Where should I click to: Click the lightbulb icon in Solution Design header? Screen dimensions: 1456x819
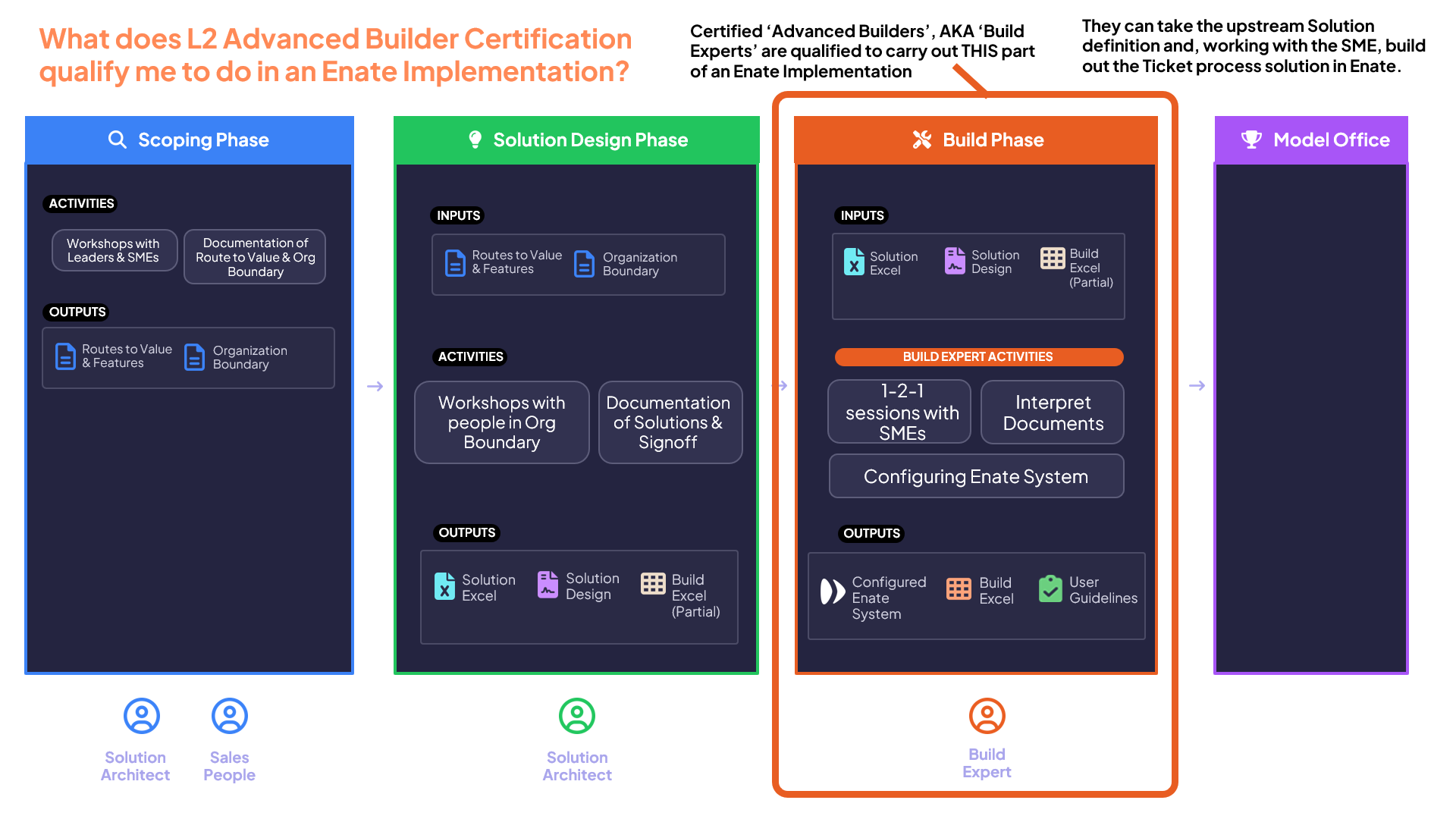pyautogui.click(x=475, y=140)
